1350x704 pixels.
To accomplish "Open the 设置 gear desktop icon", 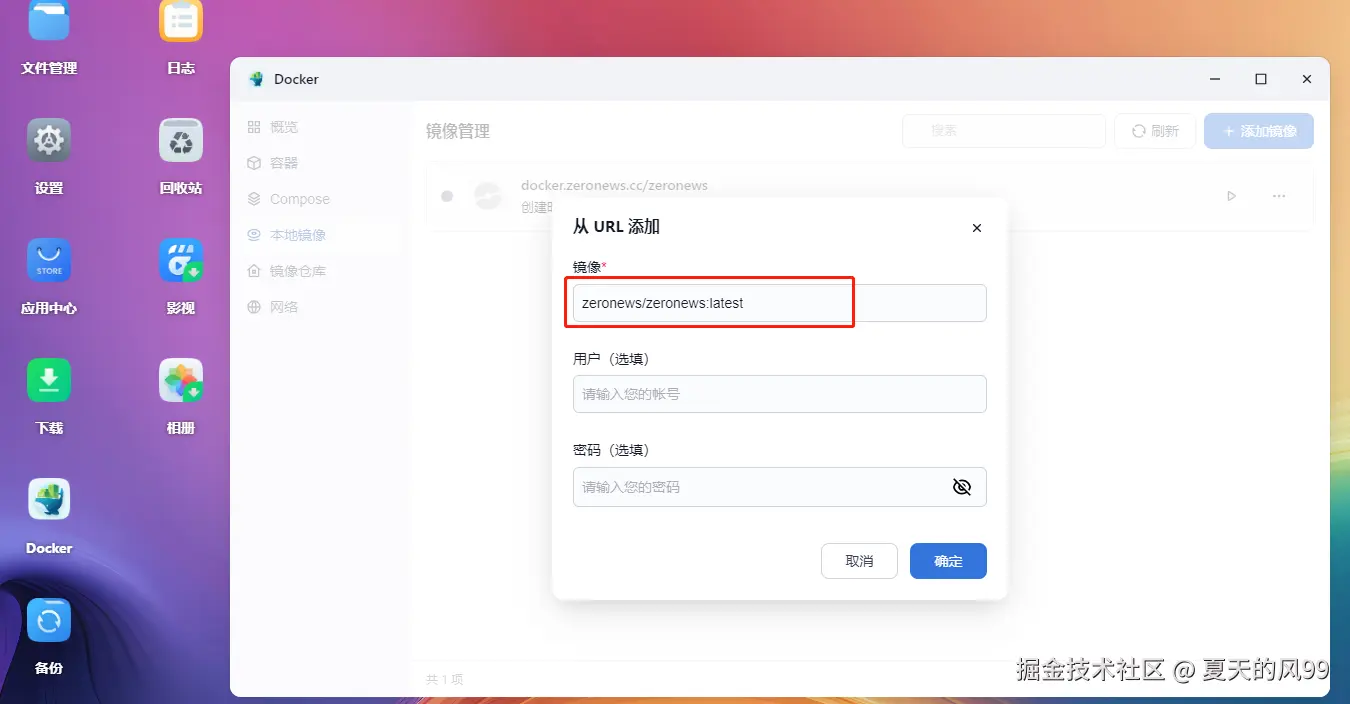I will pos(49,140).
